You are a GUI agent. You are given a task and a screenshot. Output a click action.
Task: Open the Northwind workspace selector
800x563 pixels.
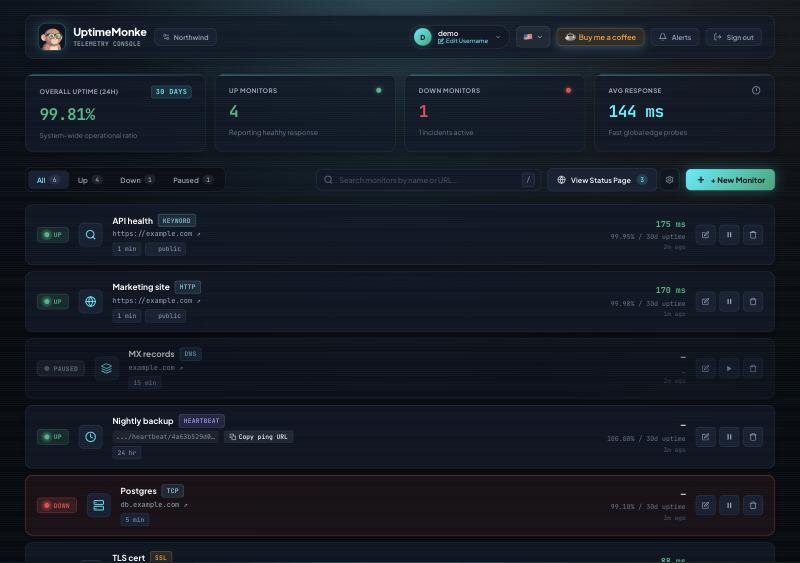[x=185, y=37]
